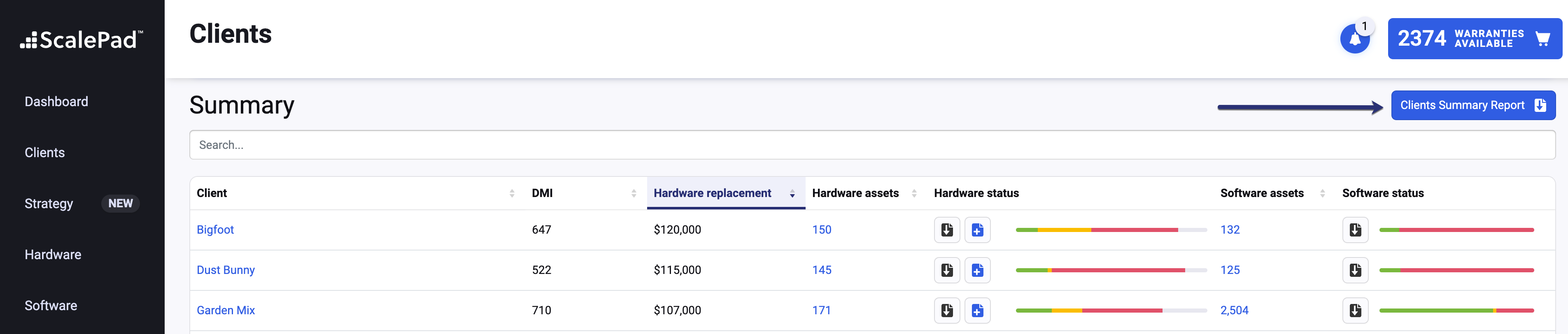1568x334 pixels.
Task: Open Strategy section in sidebar
Action: pos(49,204)
